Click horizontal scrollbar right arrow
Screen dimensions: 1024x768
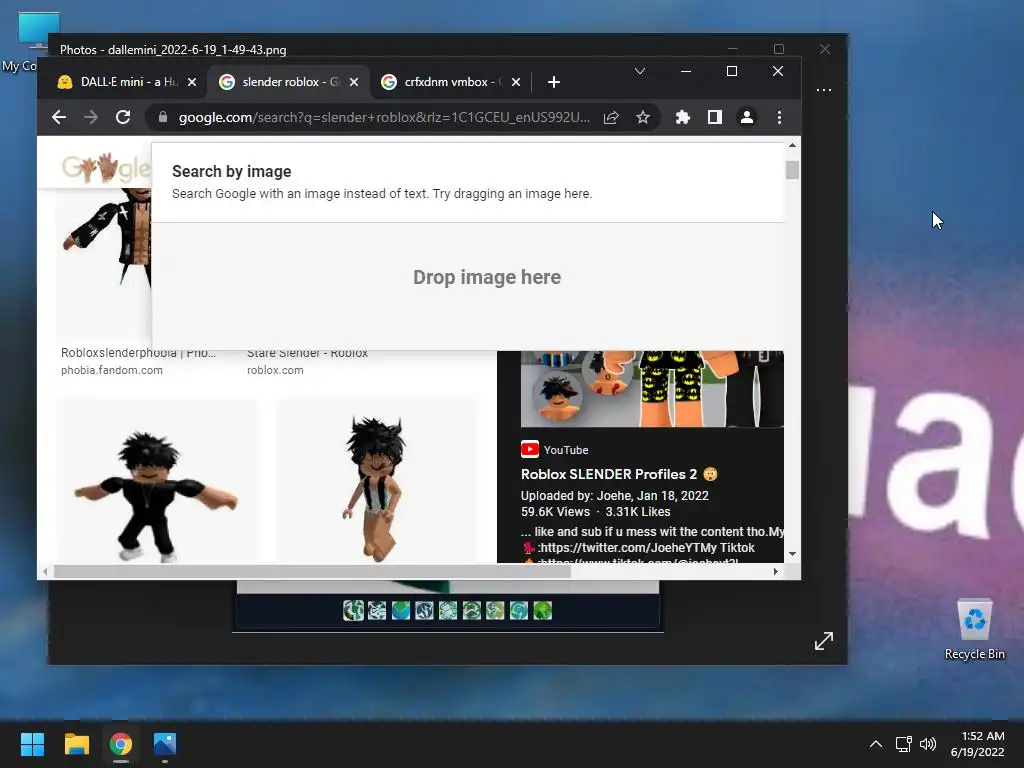(x=775, y=571)
